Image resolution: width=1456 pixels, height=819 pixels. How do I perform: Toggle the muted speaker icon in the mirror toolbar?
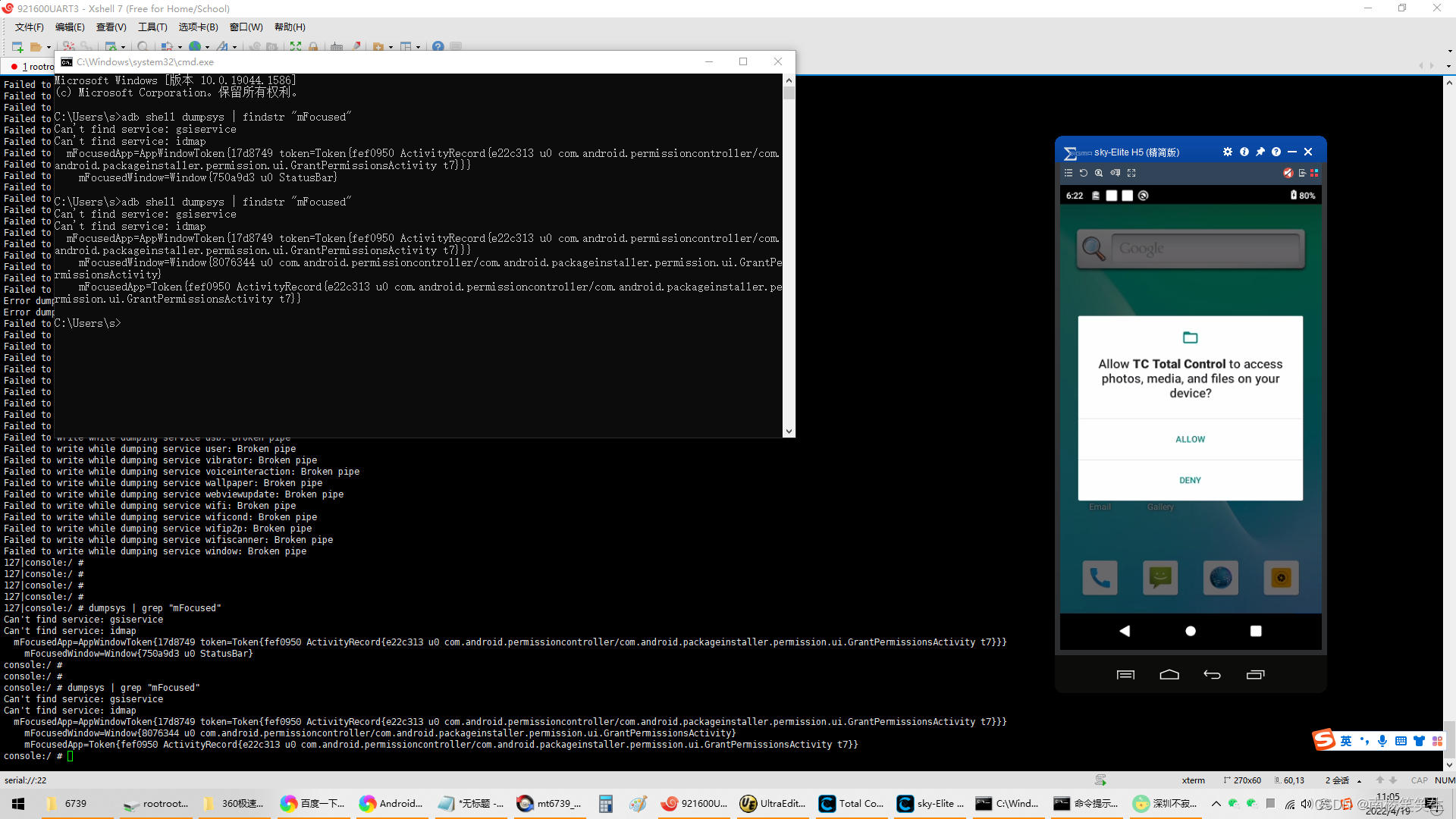(1288, 173)
